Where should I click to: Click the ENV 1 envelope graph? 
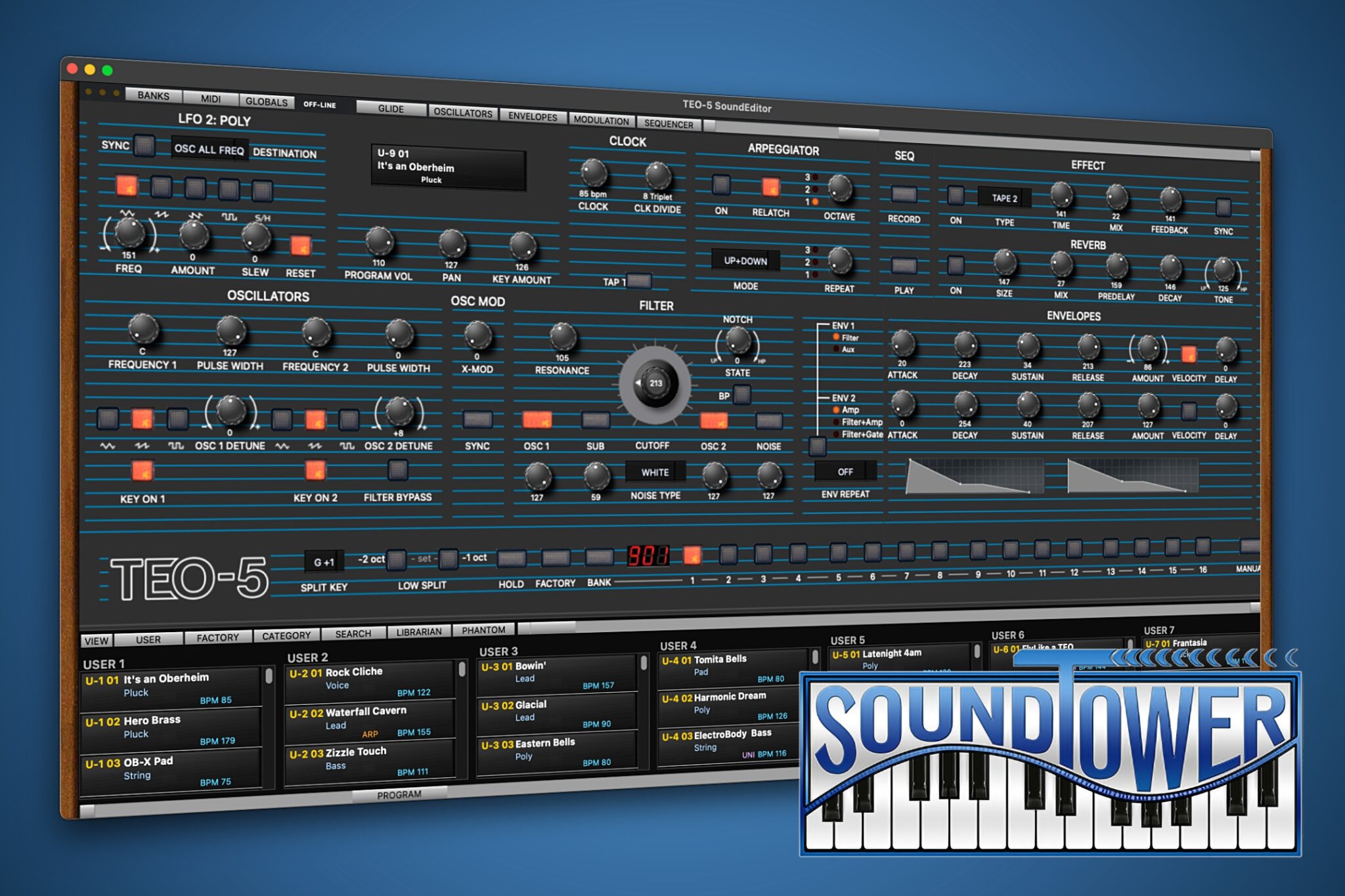[x=975, y=477]
